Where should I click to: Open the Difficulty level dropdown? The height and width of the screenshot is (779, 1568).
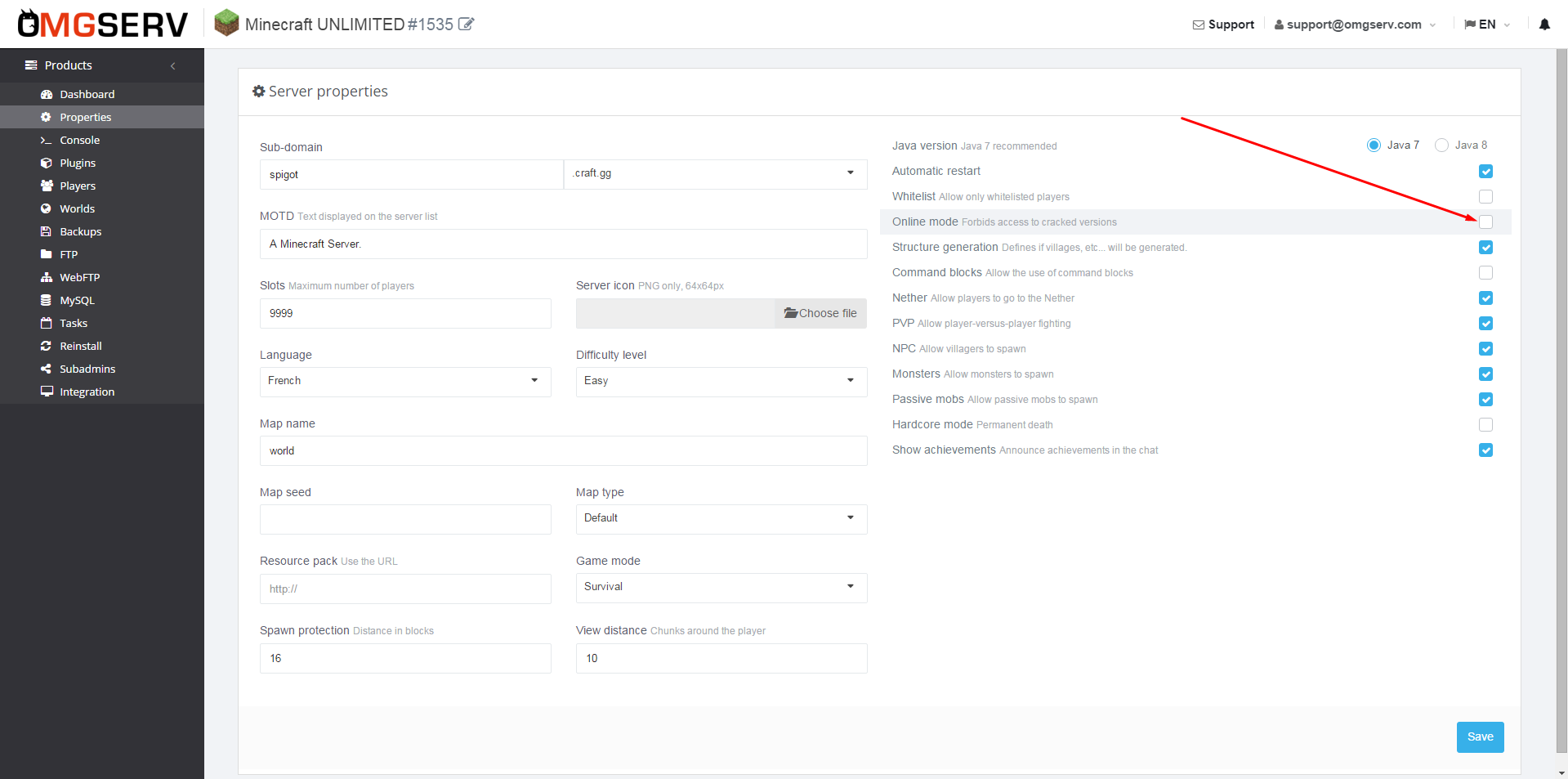point(721,382)
